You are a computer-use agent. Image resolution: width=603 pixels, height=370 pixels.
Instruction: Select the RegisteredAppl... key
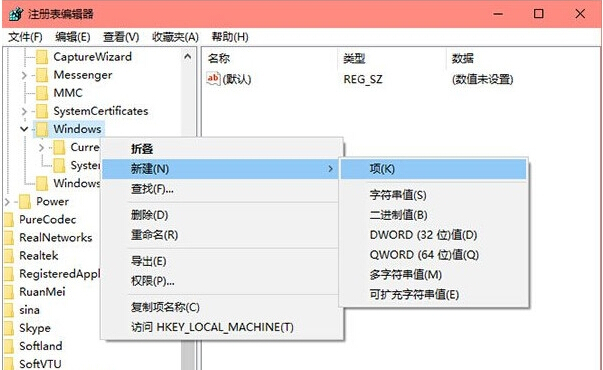(x=60, y=274)
